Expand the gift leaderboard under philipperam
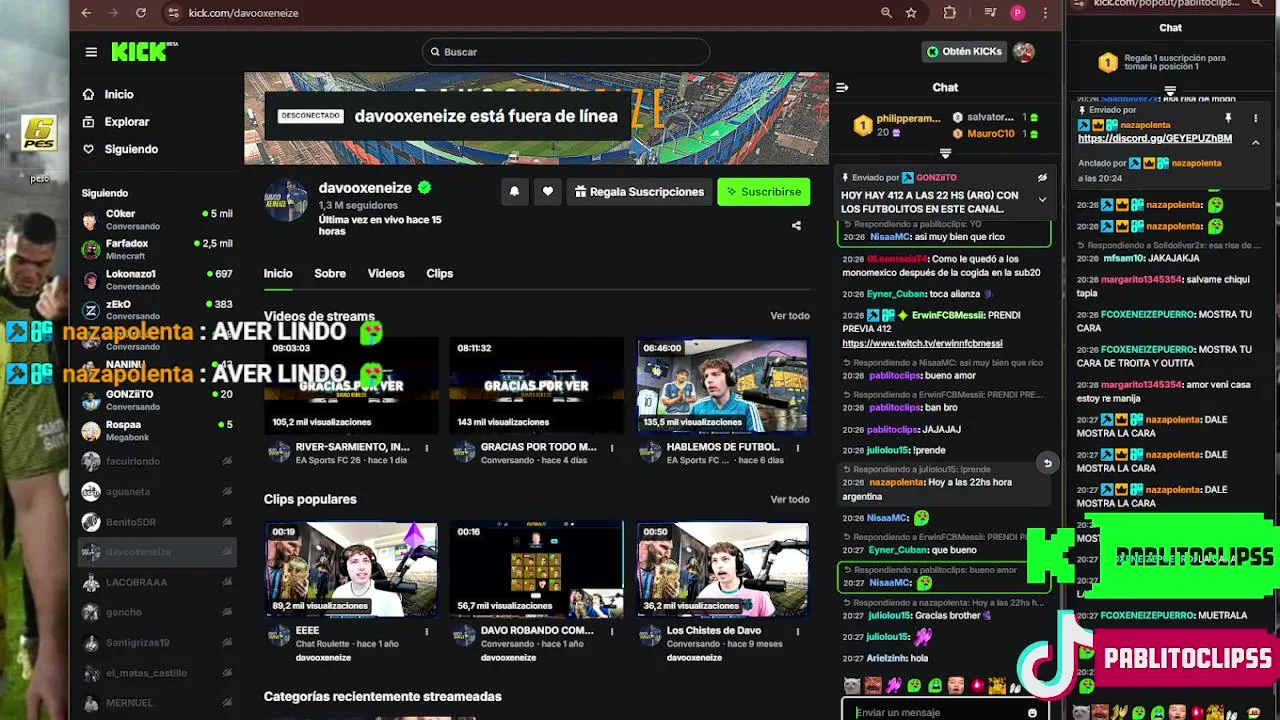Viewport: 1280px width, 720px height. click(945, 153)
